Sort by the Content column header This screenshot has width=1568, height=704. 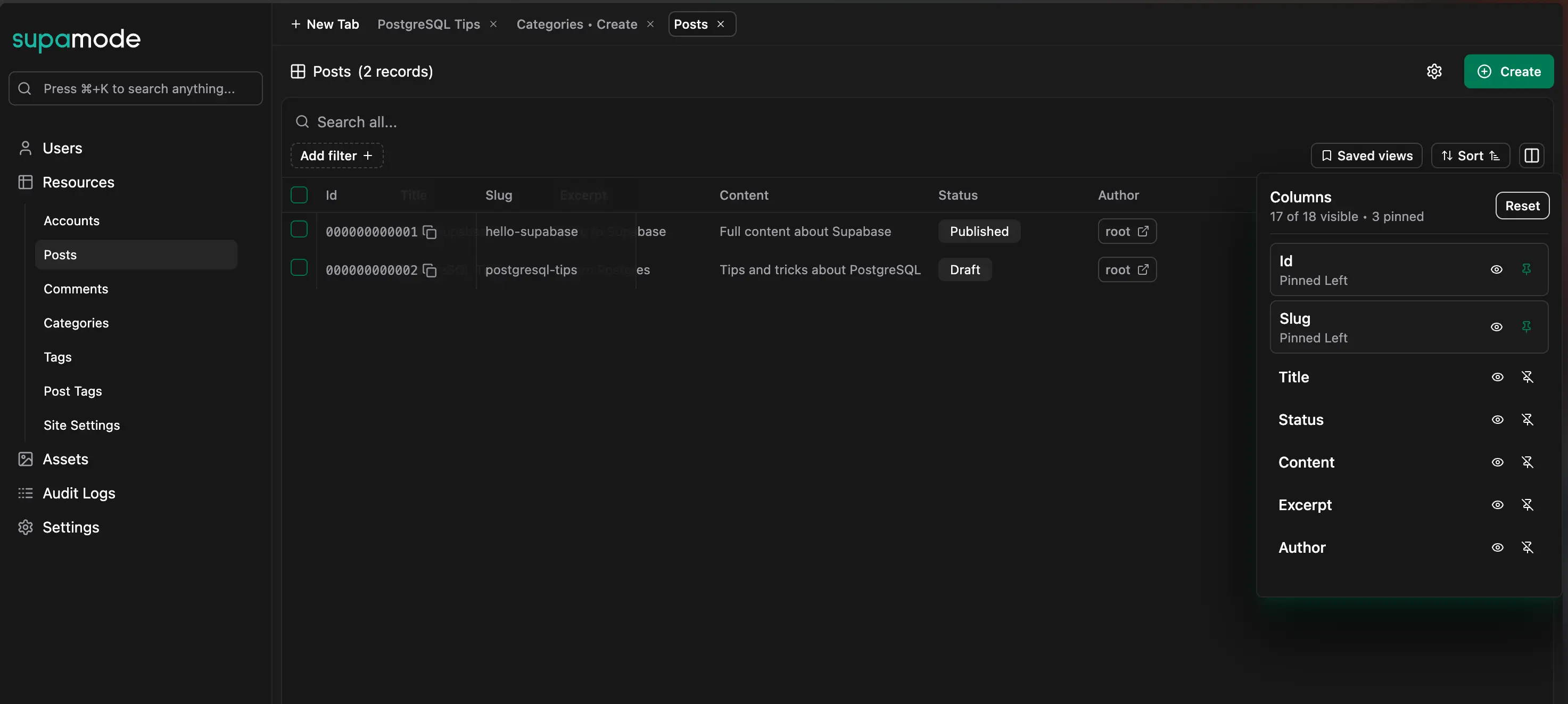(x=744, y=195)
